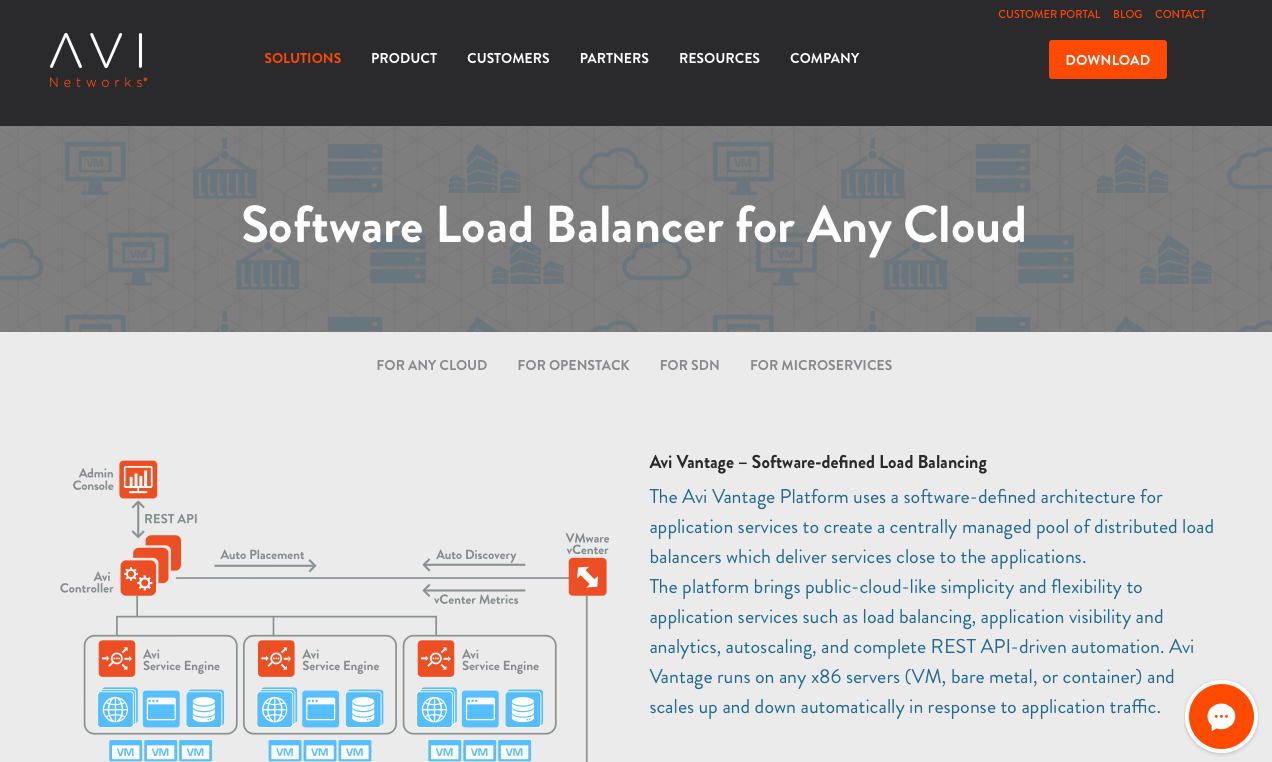The image size is (1272, 762).
Task: Select the For OpenStack tab
Action: tap(573, 365)
